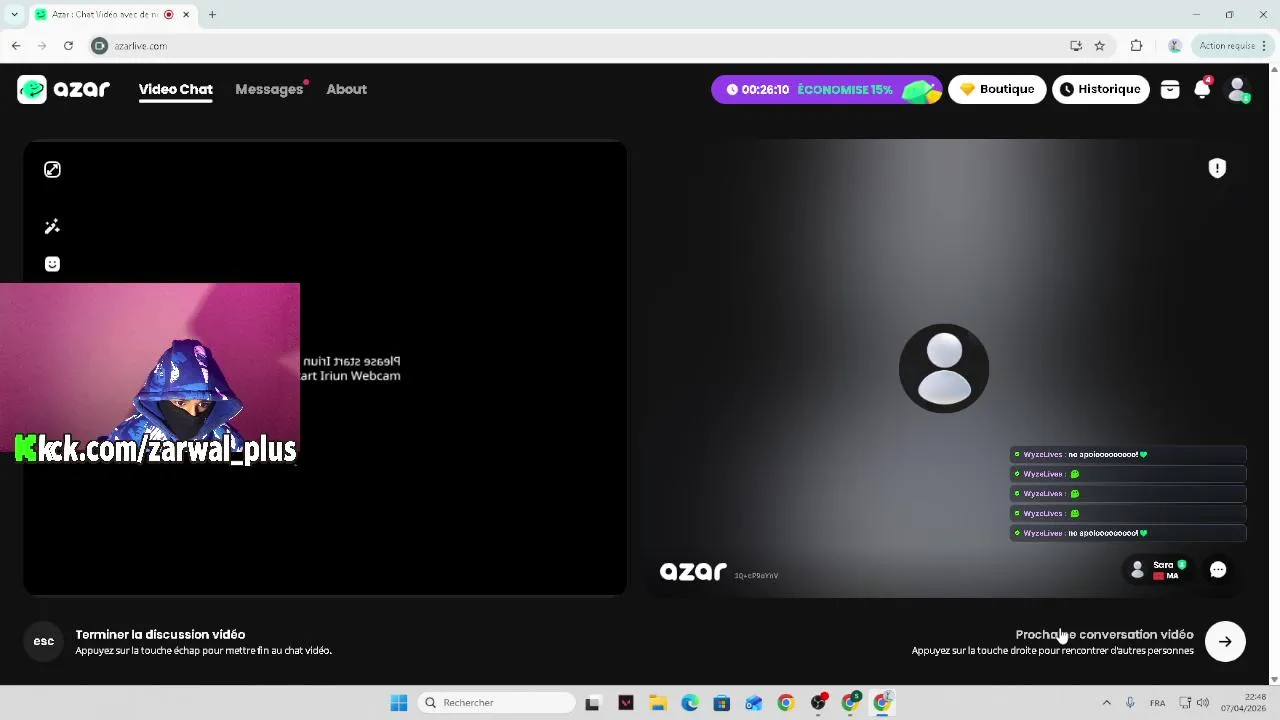Open the notifications bell
The height and width of the screenshot is (720, 1280).
(x=1203, y=89)
